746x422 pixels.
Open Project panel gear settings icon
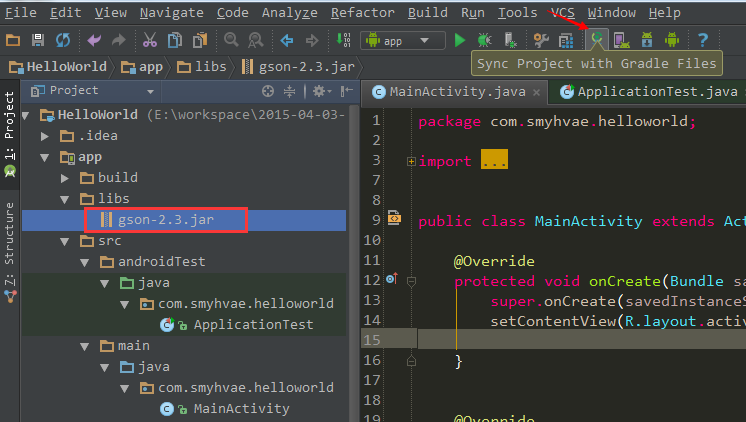[x=322, y=91]
